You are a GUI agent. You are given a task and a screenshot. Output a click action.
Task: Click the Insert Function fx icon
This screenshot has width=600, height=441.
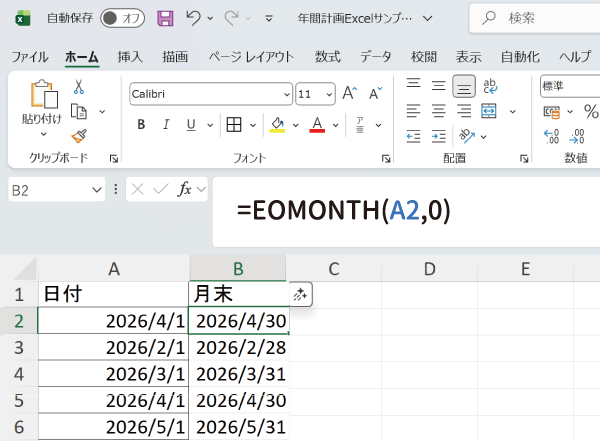pos(184,189)
